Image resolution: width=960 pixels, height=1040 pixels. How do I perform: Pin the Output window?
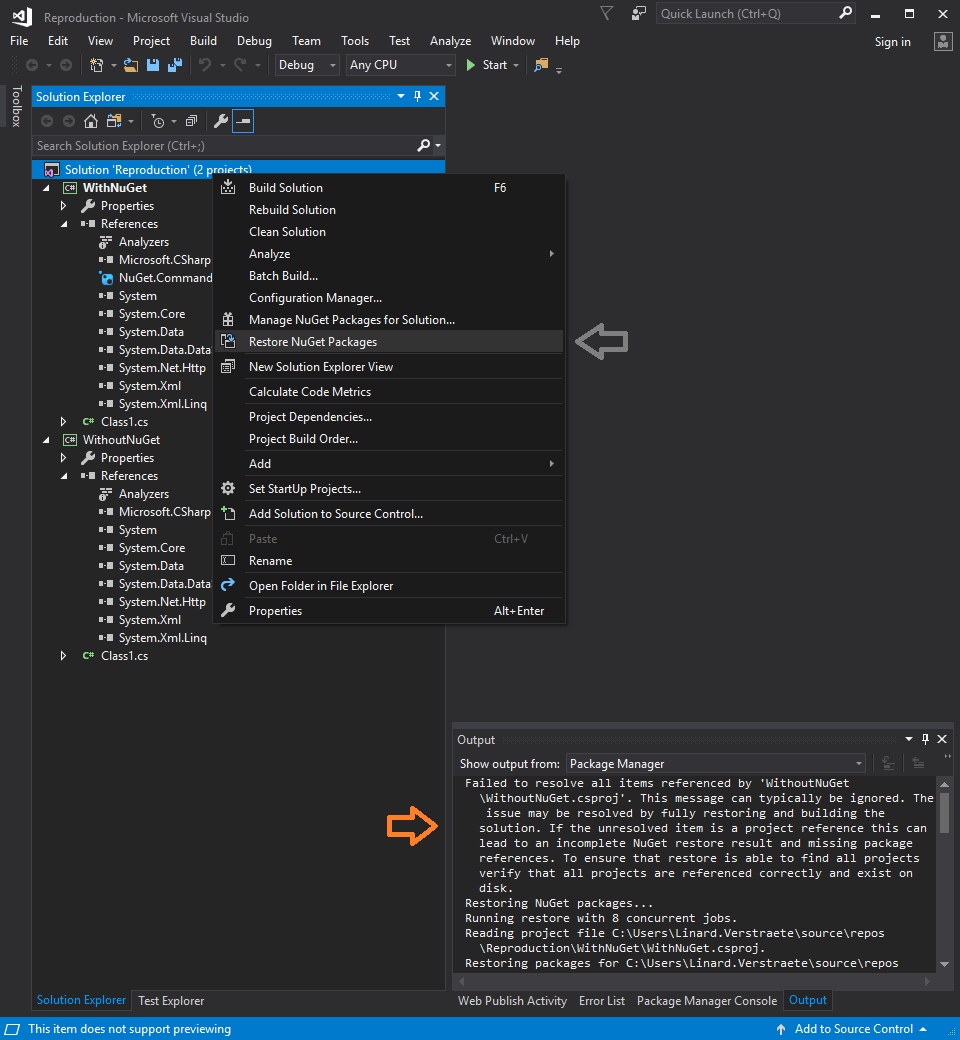(x=924, y=739)
